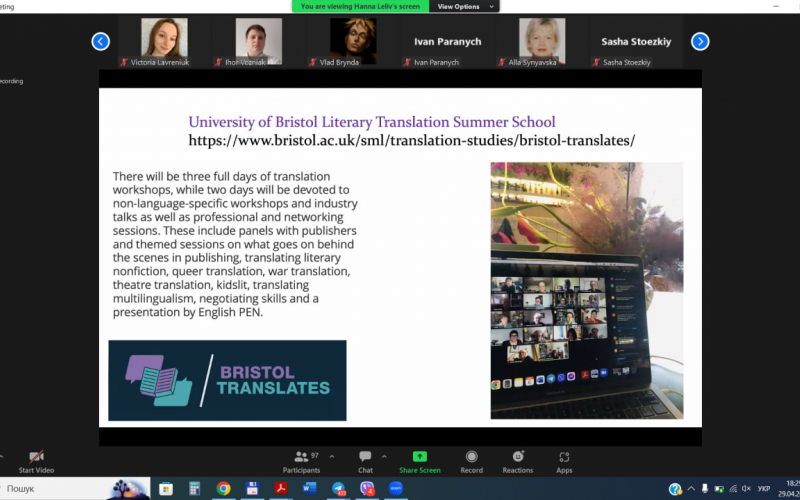Open the Zoom Apps panel
The height and width of the screenshot is (500, 800).
[564, 462]
